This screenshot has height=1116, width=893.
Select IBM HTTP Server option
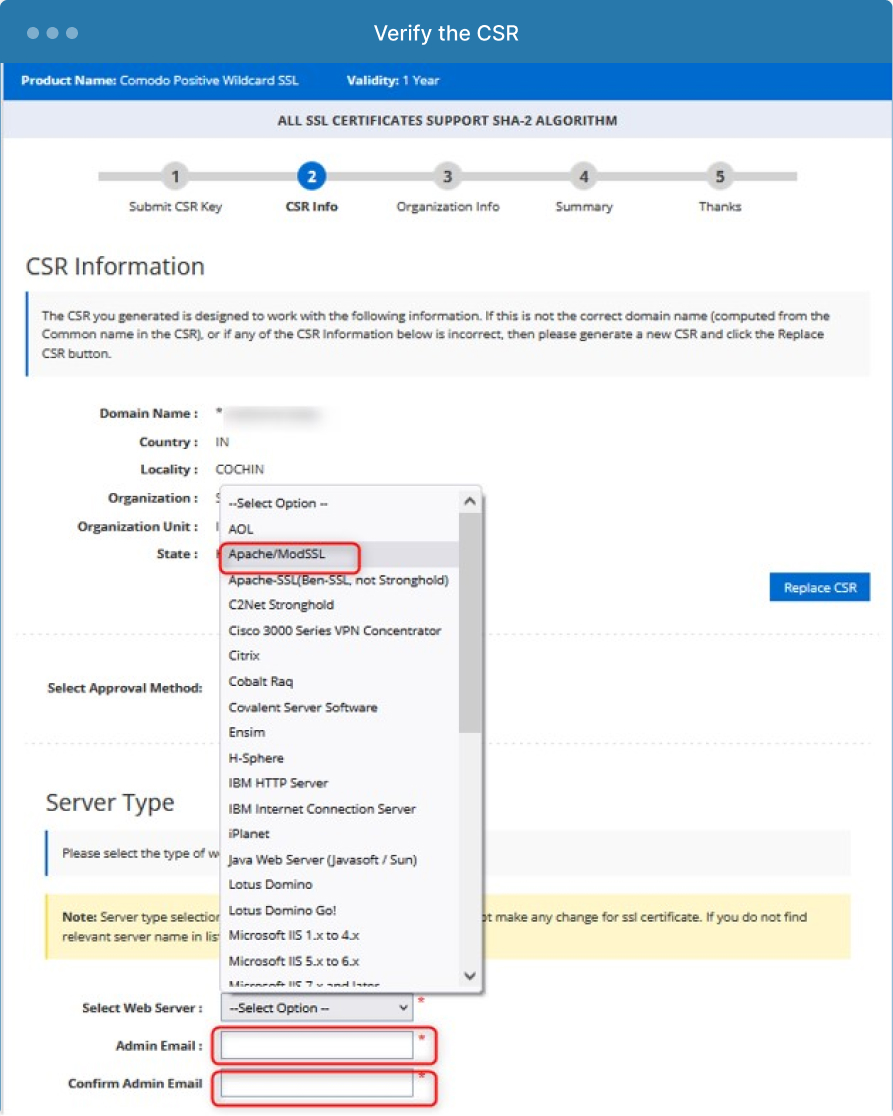tap(341, 783)
